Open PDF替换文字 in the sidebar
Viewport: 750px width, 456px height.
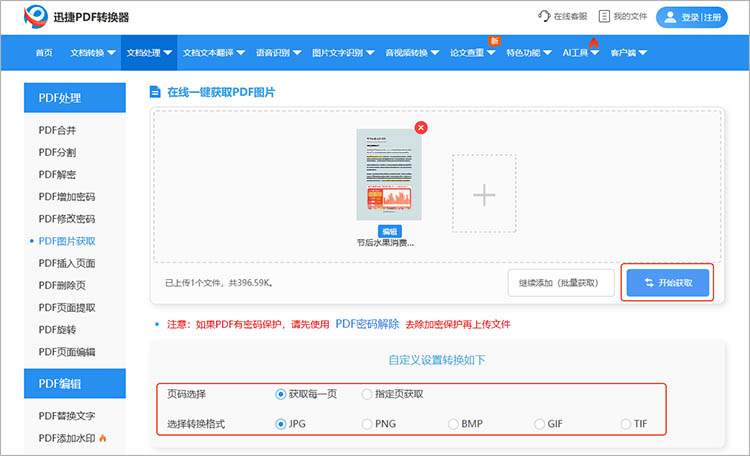pos(67,416)
